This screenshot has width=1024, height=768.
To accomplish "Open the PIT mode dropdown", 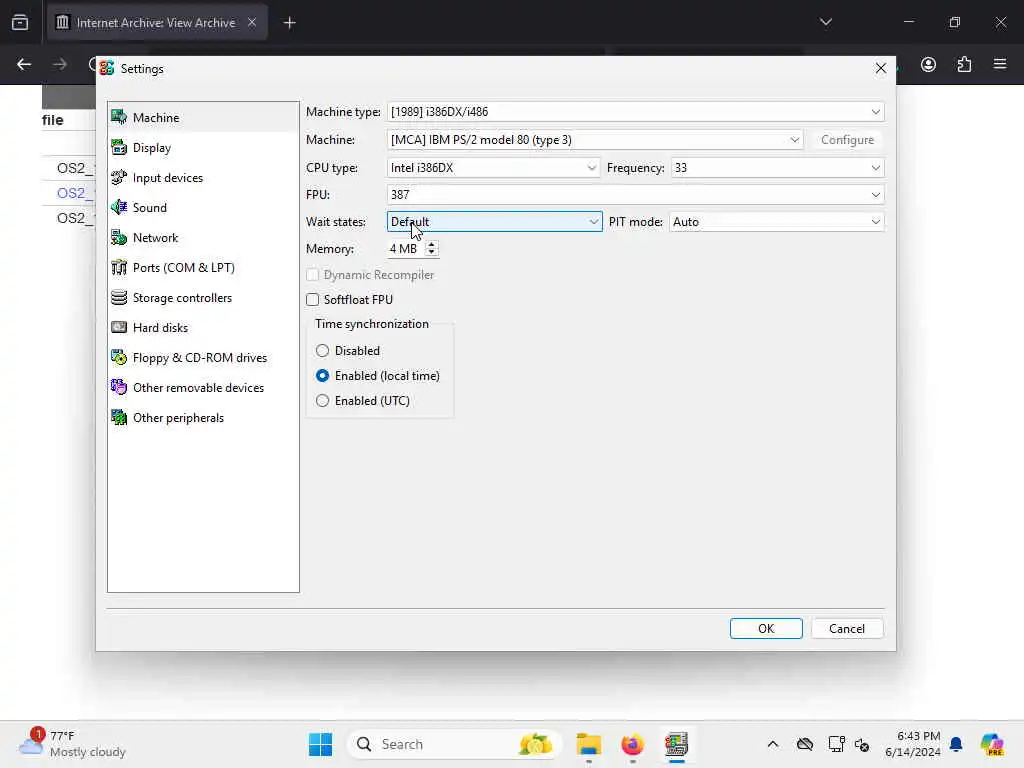I will (776, 221).
